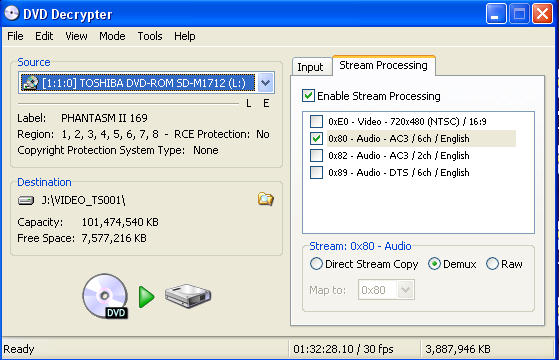Viewport: 559px width, 360px height.
Task: Click the TOSHIBA source drive disc icon
Action: pyautogui.click(x=30, y=83)
